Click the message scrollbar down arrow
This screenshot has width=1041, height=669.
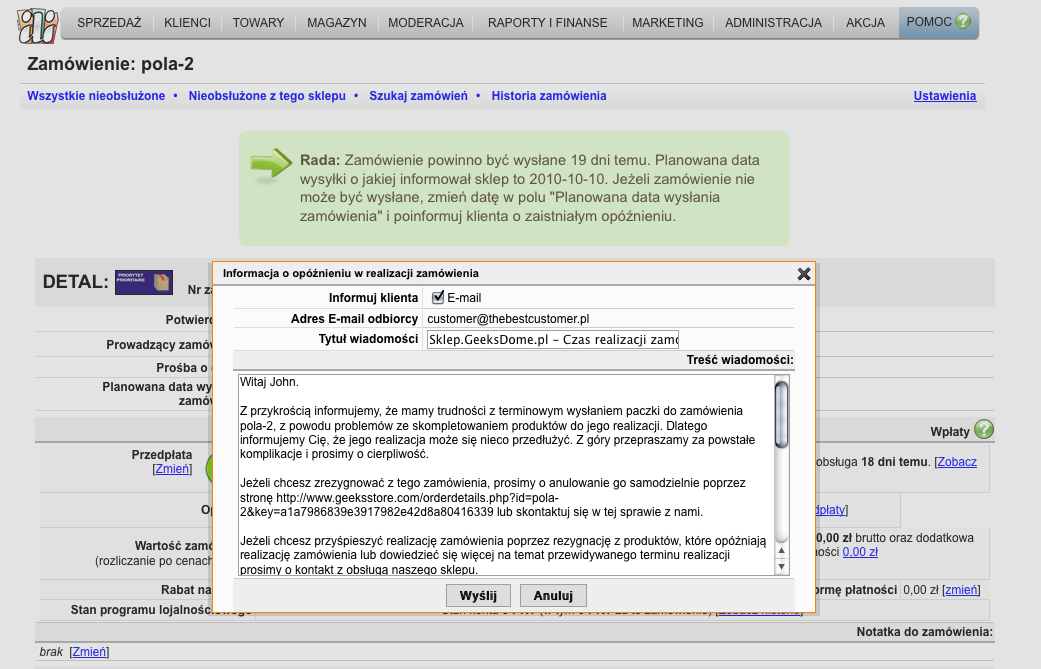point(781,567)
